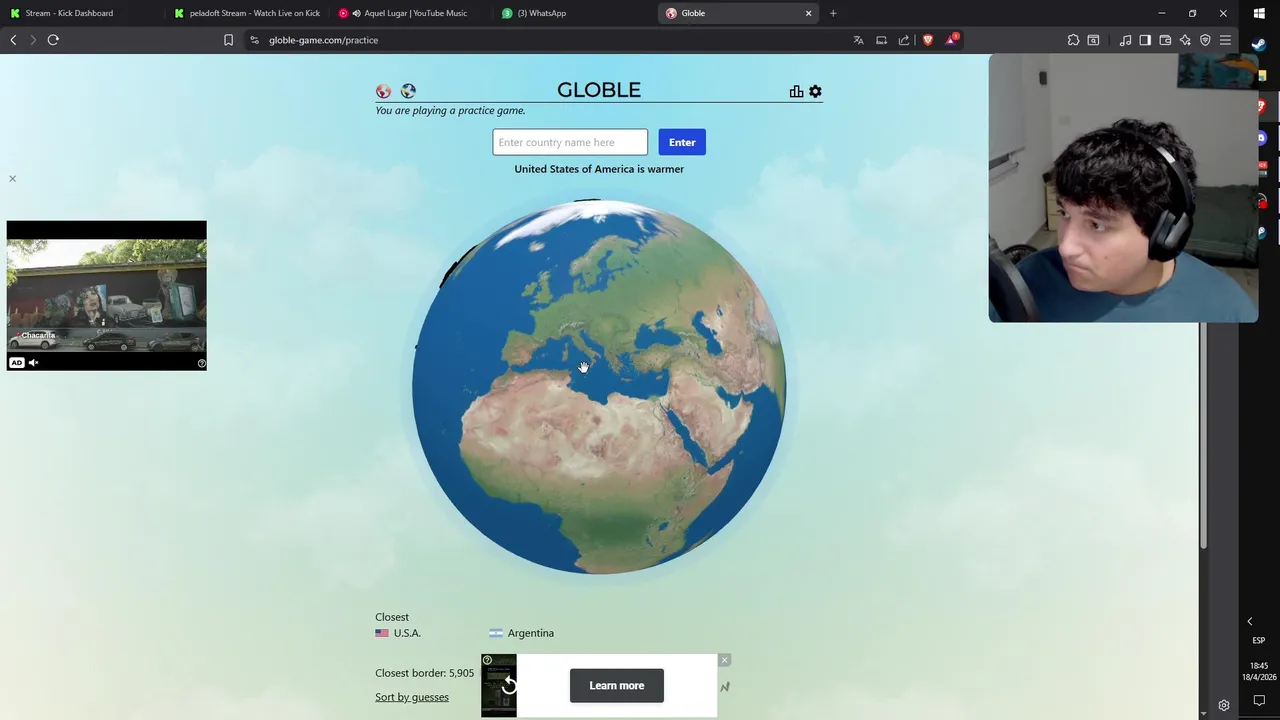Open ESP language switcher in taskbar

point(1259,640)
